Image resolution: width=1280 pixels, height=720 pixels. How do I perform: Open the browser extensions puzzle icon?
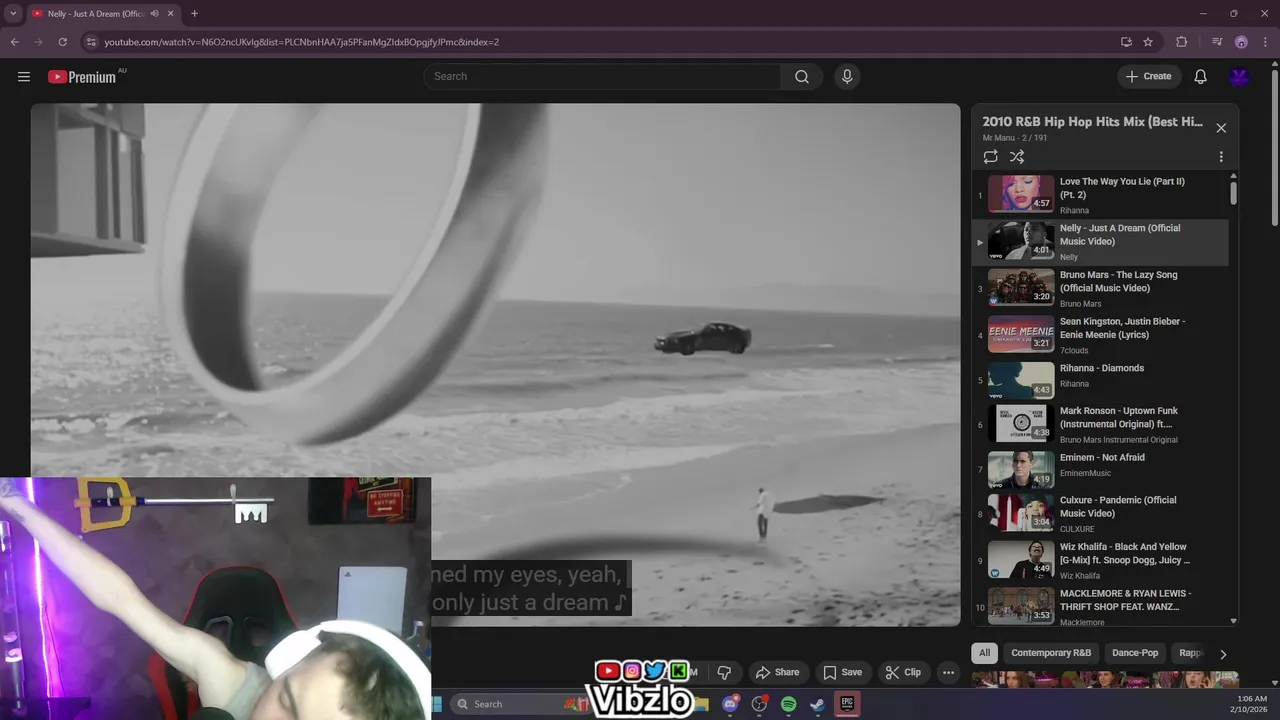(1181, 42)
